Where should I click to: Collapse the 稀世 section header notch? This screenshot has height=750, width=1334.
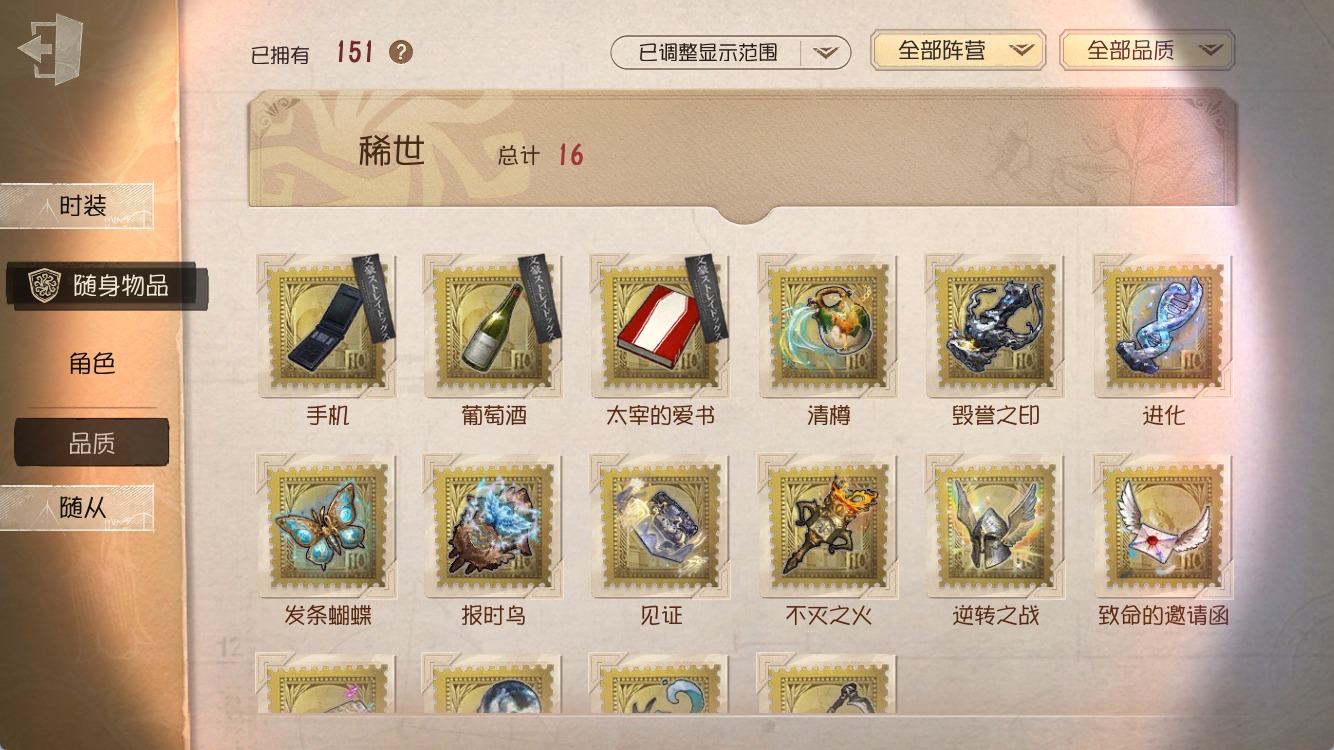[x=742, y=212]
